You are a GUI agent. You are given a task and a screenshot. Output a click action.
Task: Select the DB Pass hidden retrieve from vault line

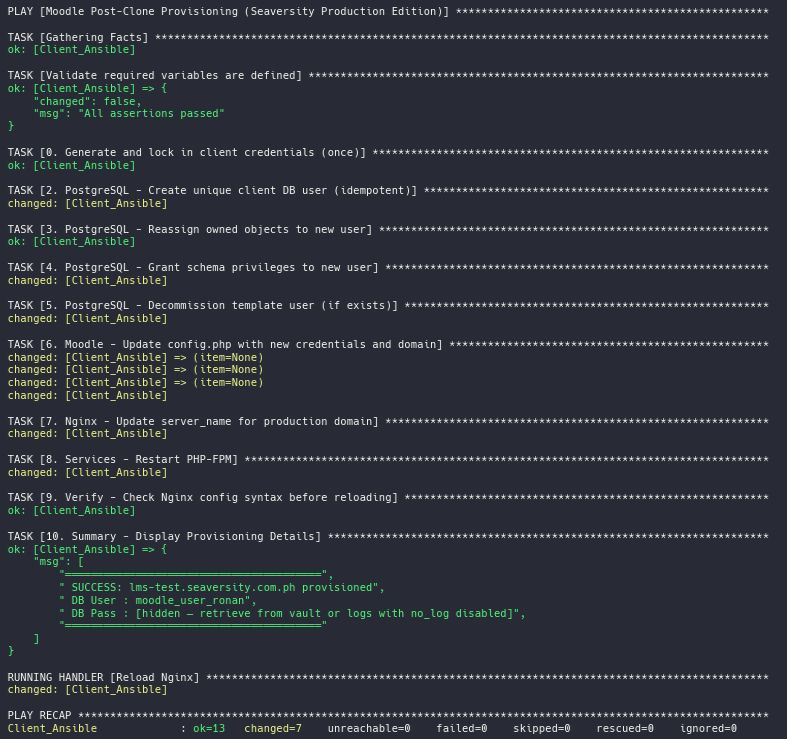pos(292,613)
